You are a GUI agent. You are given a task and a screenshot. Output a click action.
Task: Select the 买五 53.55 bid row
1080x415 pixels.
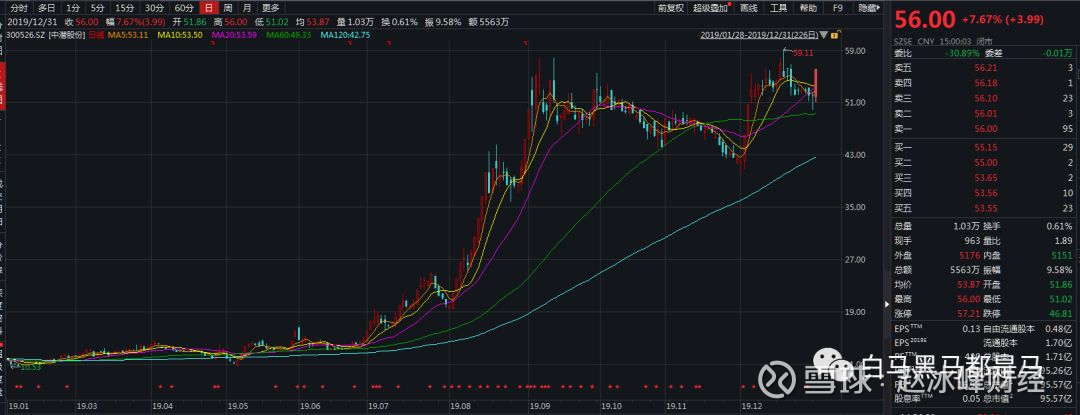pos(984,208)
